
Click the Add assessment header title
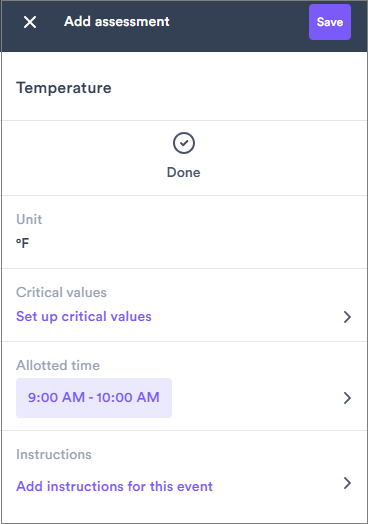pos(117,22)
